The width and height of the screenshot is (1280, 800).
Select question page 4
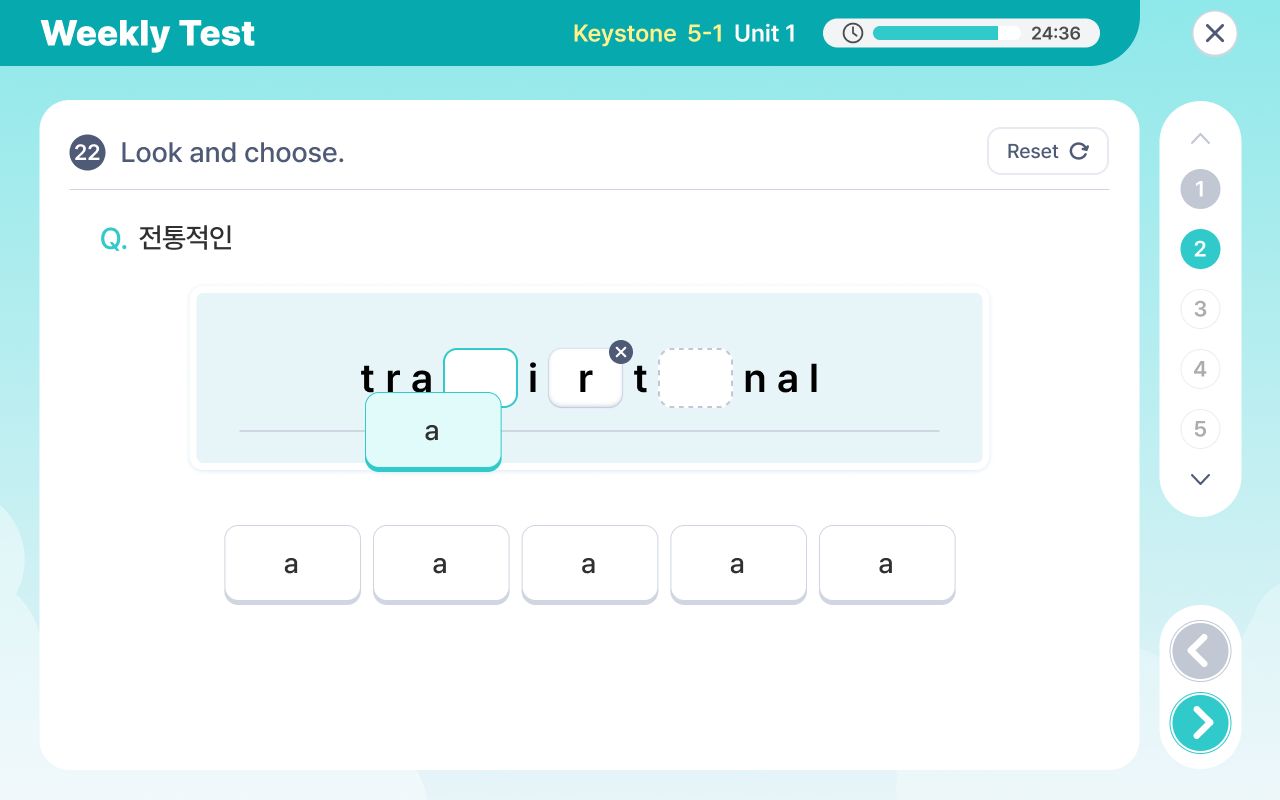(x=1200, y=369)
